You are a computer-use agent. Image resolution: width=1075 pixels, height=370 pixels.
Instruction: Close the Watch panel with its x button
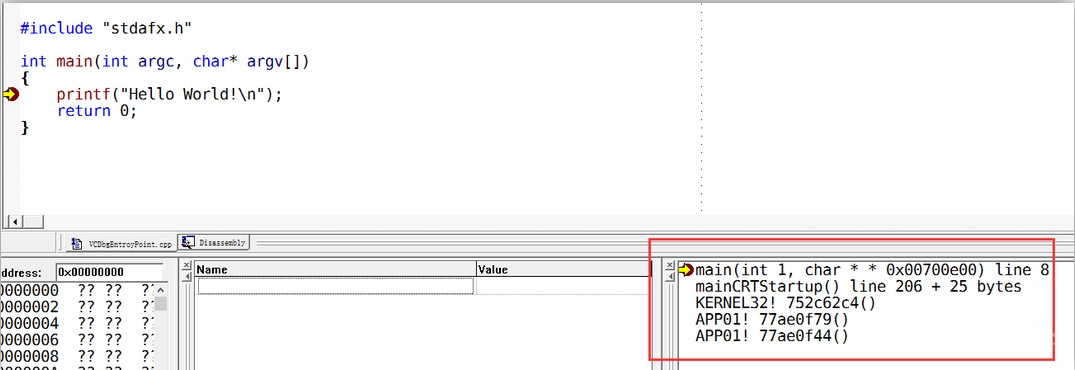(186, 266)
